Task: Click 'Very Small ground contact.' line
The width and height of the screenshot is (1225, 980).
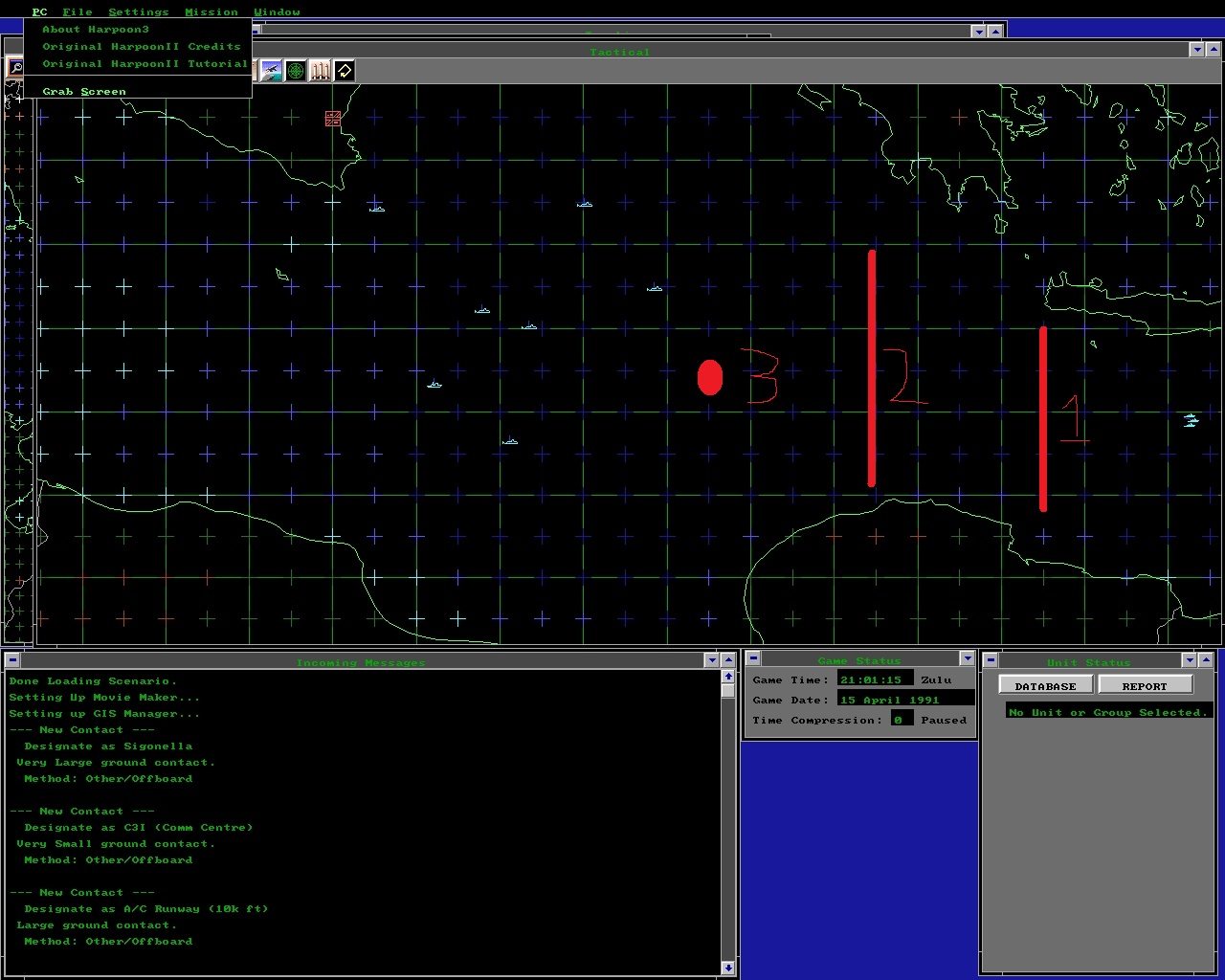Action: tap(116, 844)
